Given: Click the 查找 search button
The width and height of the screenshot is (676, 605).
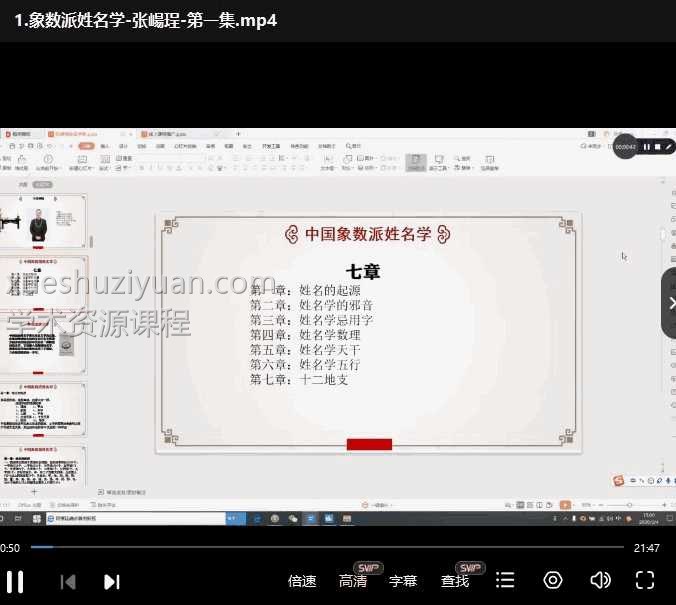Looking at the screenshot, I should tap(455, 581).
